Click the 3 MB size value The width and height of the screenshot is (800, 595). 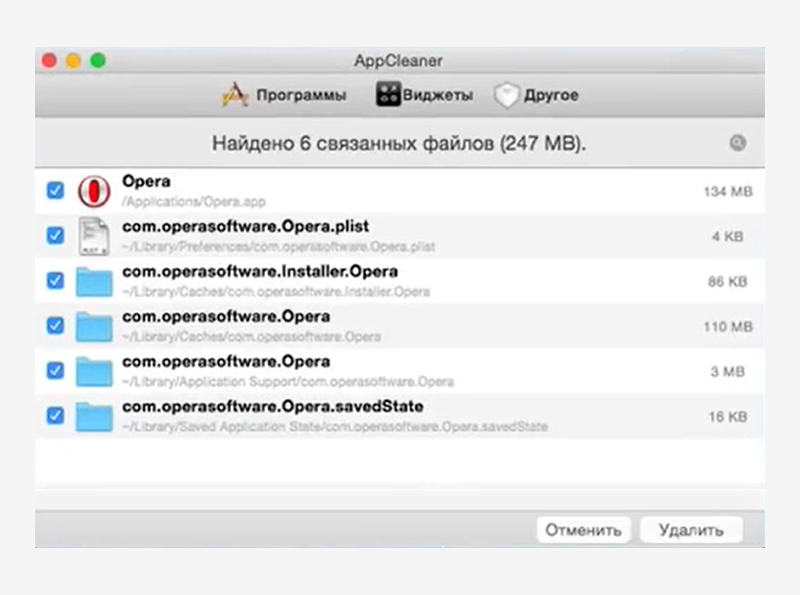click(728, 371)
